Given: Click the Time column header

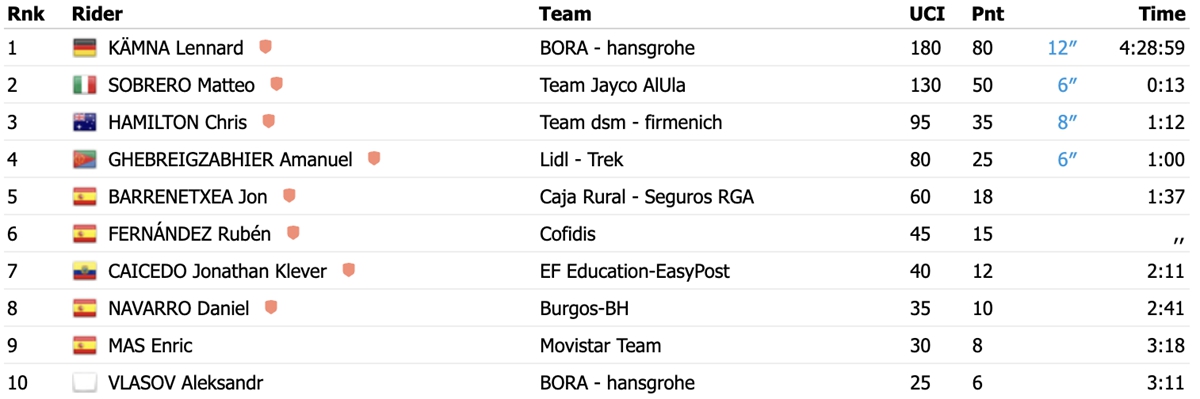Looking at the screenshot, I should [1163, 14].
